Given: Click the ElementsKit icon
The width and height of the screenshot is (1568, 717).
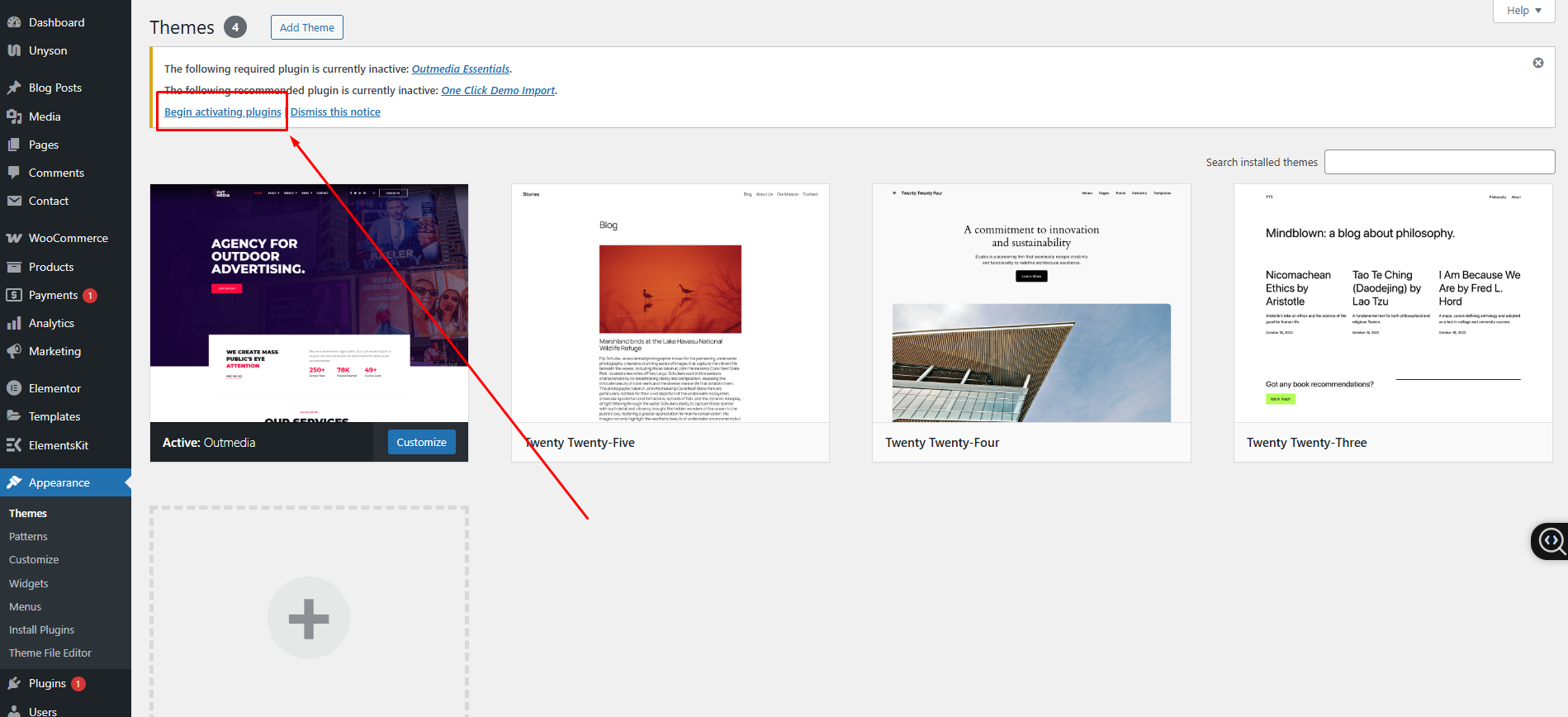Looking at the screenshot, I should point(14,445).
